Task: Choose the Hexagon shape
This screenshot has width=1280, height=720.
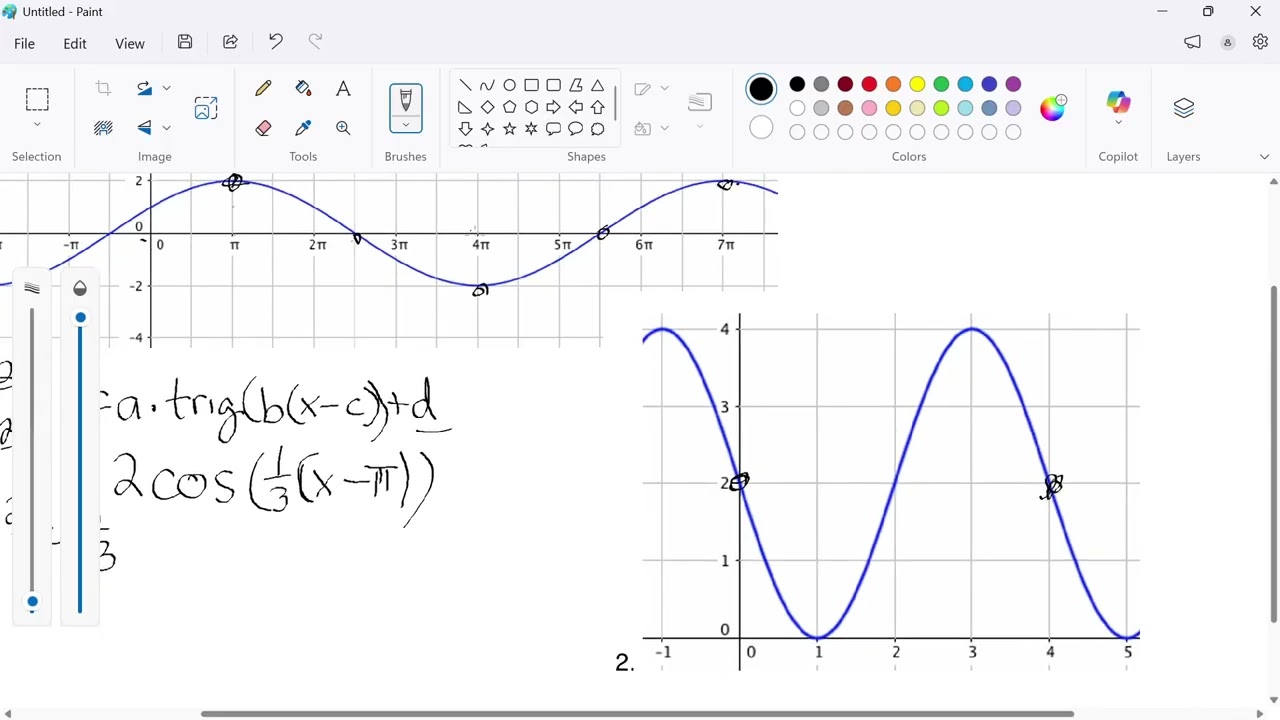Action: pos(531,107)
